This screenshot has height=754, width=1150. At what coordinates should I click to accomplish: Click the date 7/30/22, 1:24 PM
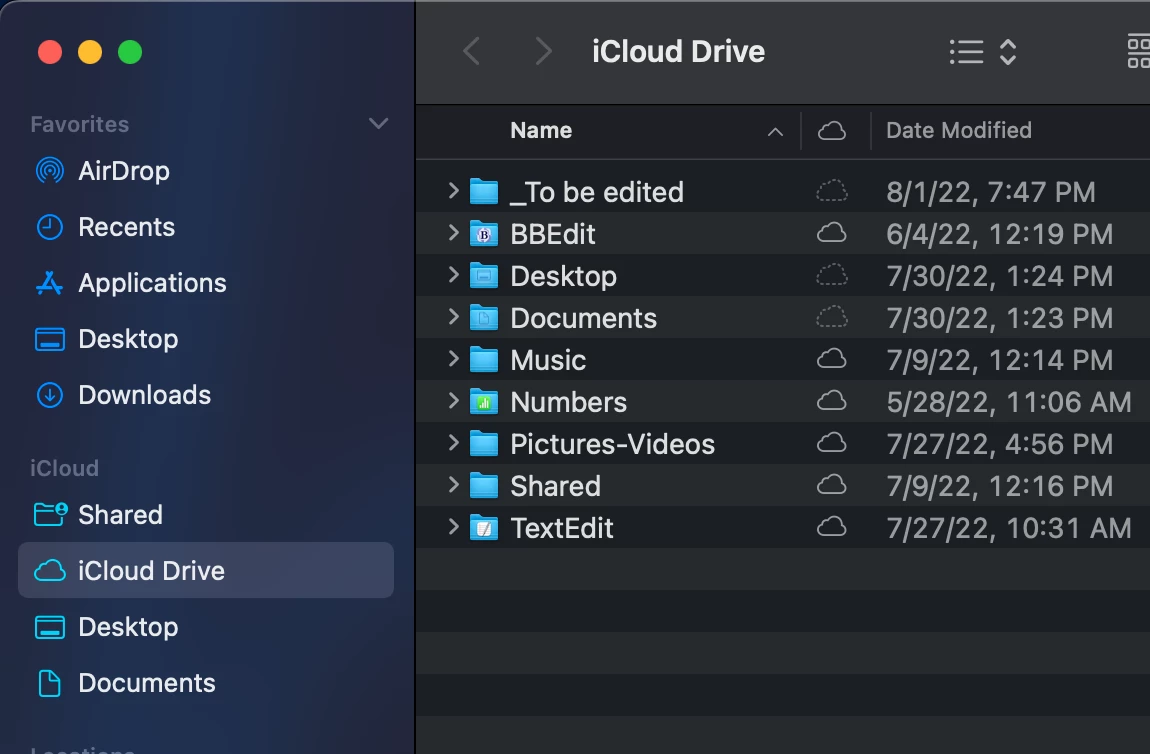tap(1000, 277)
